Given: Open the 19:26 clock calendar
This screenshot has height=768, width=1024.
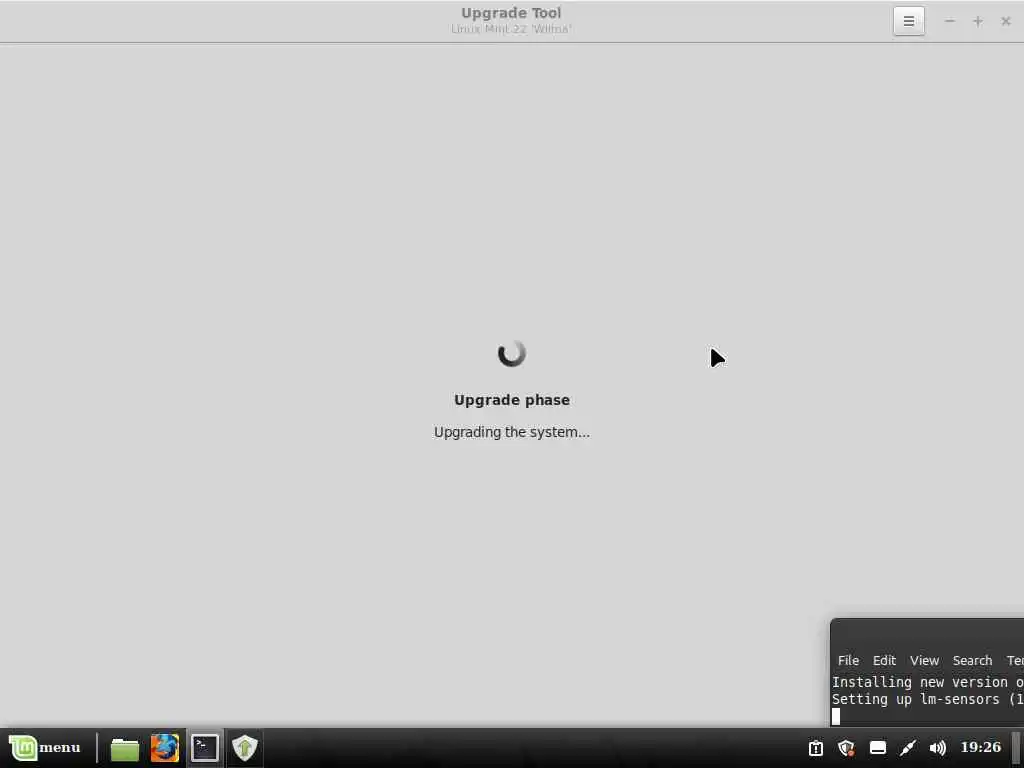Looking at the screenshot, I should pyautogui.click(x=981, y=747).
